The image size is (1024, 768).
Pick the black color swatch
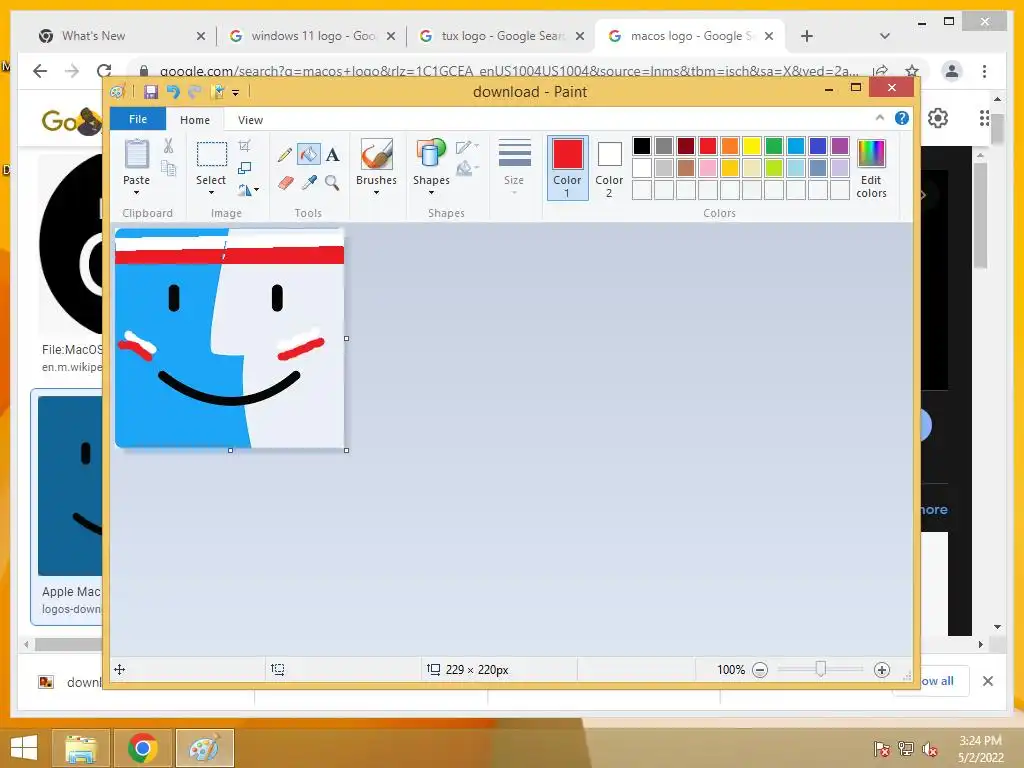tap(642, 146)
